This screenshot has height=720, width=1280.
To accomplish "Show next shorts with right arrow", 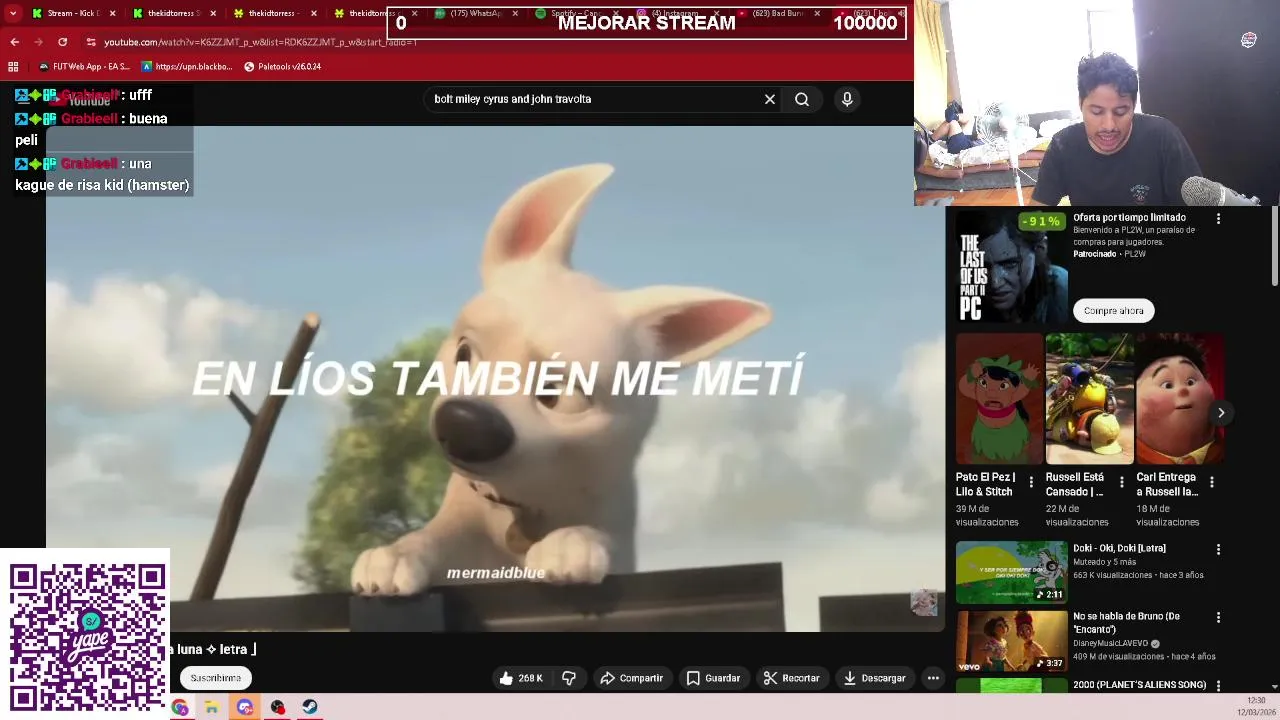I will [1221, 412].
